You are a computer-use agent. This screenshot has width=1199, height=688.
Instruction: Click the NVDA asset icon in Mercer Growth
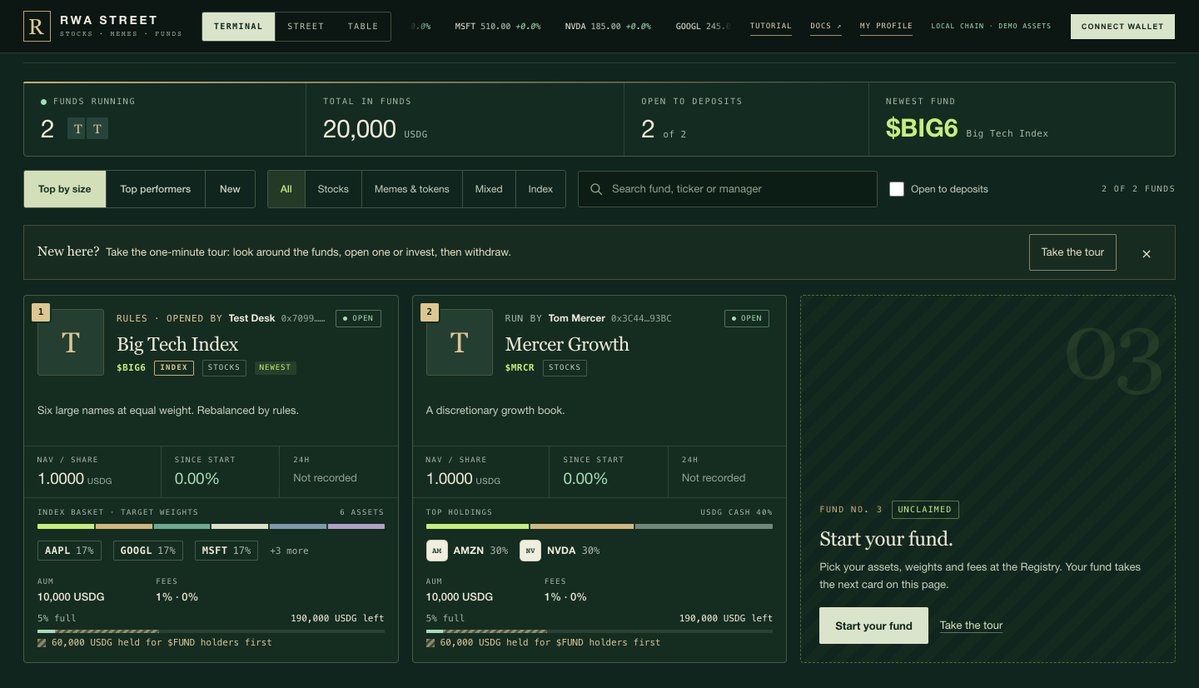click(530, 550)
